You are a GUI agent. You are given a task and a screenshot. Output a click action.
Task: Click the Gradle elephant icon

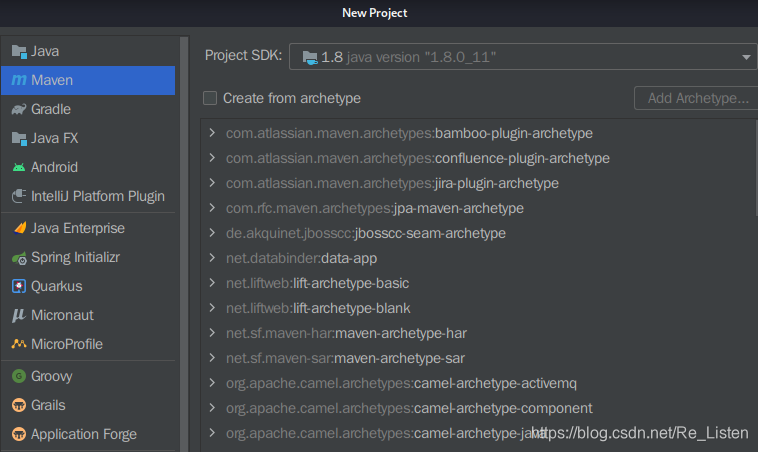click(19, 109)
